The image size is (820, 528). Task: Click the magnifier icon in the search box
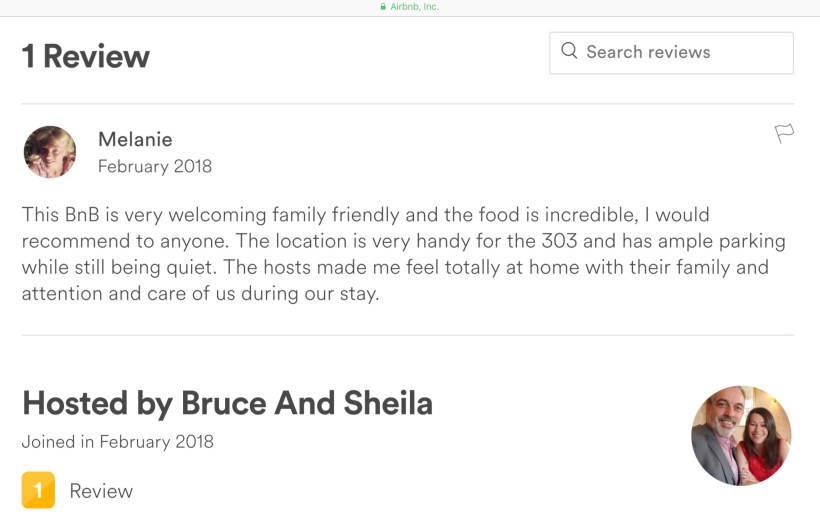[569, 51]
